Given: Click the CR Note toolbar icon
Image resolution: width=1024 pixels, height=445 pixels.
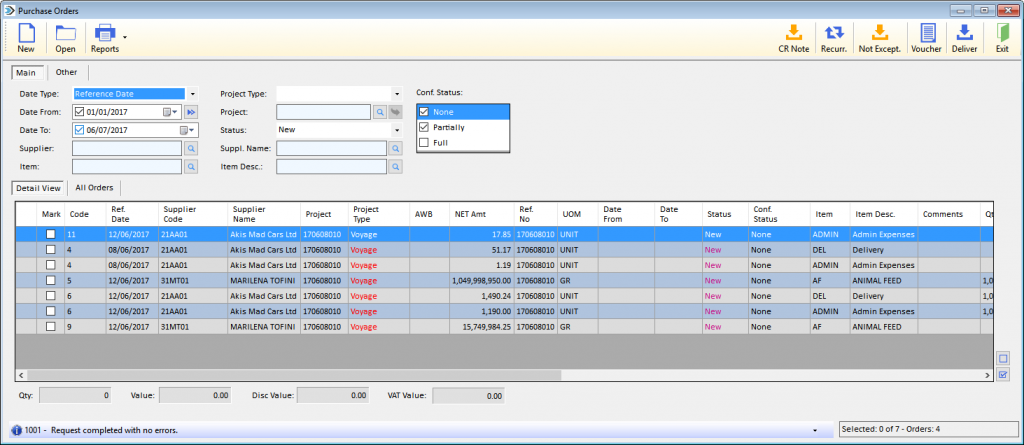Looking at the screenshot, I should (793, 33).
